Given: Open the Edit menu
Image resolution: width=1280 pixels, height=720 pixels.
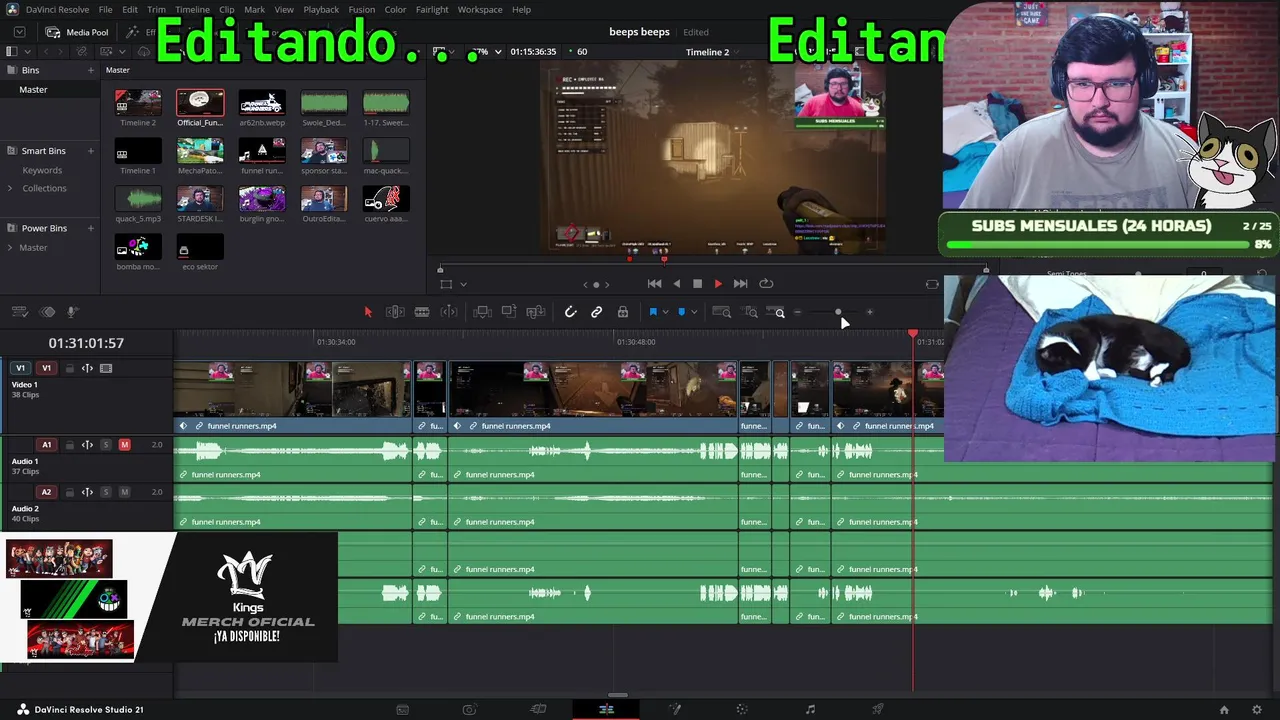Looking at the screenshot, I should 130,10.
